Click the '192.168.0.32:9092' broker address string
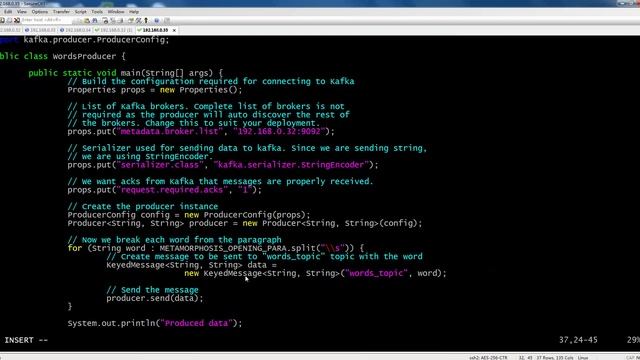640x360 pixels. coord(279,131)
